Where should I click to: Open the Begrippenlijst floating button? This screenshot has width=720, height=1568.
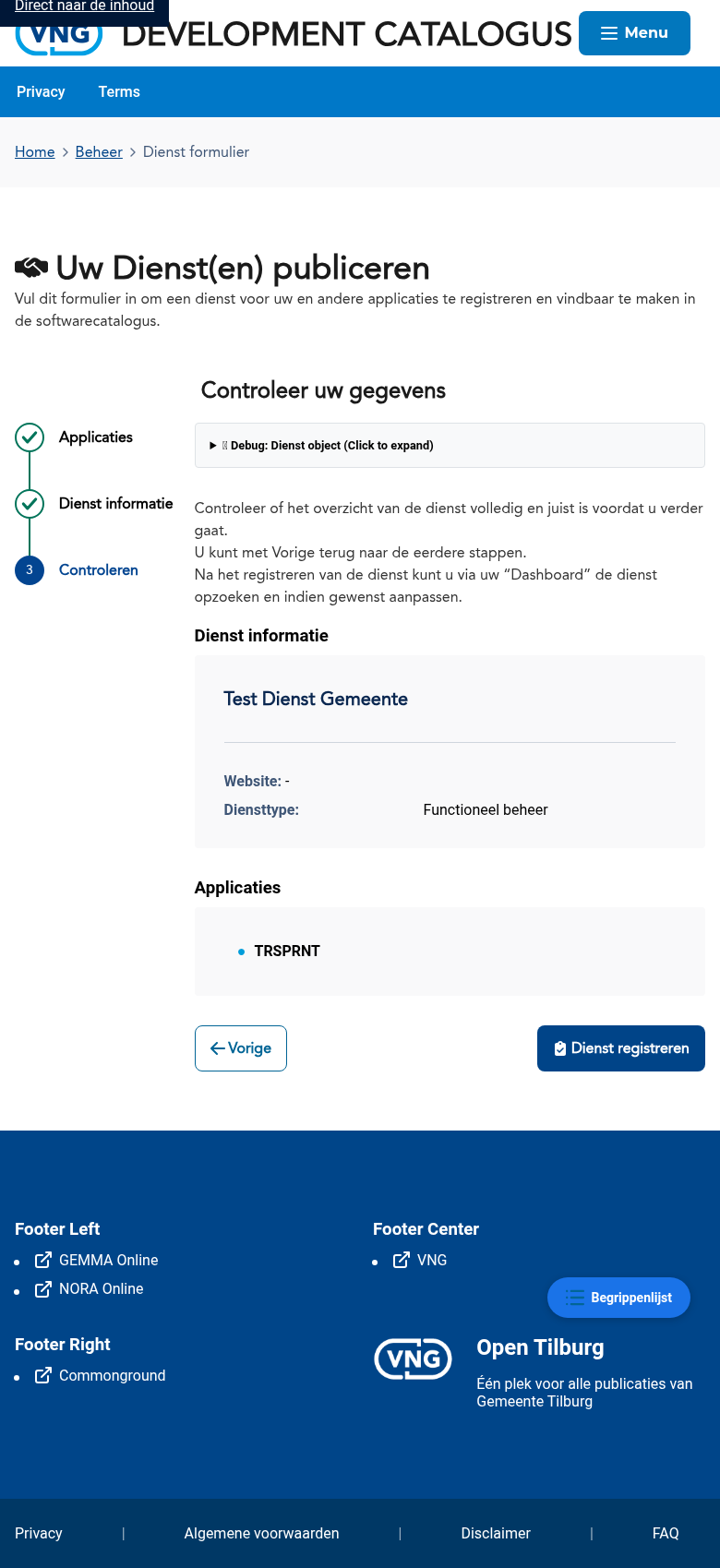pyautogui.click(x=618, y=1298)
